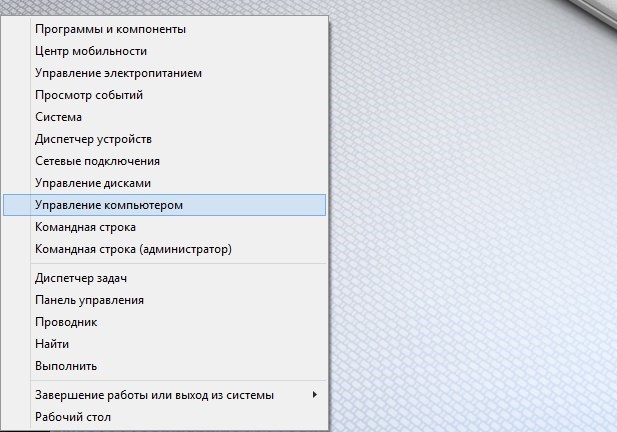
Task: Launch Командная строка without administrator
Action: (x=164, y=227)
